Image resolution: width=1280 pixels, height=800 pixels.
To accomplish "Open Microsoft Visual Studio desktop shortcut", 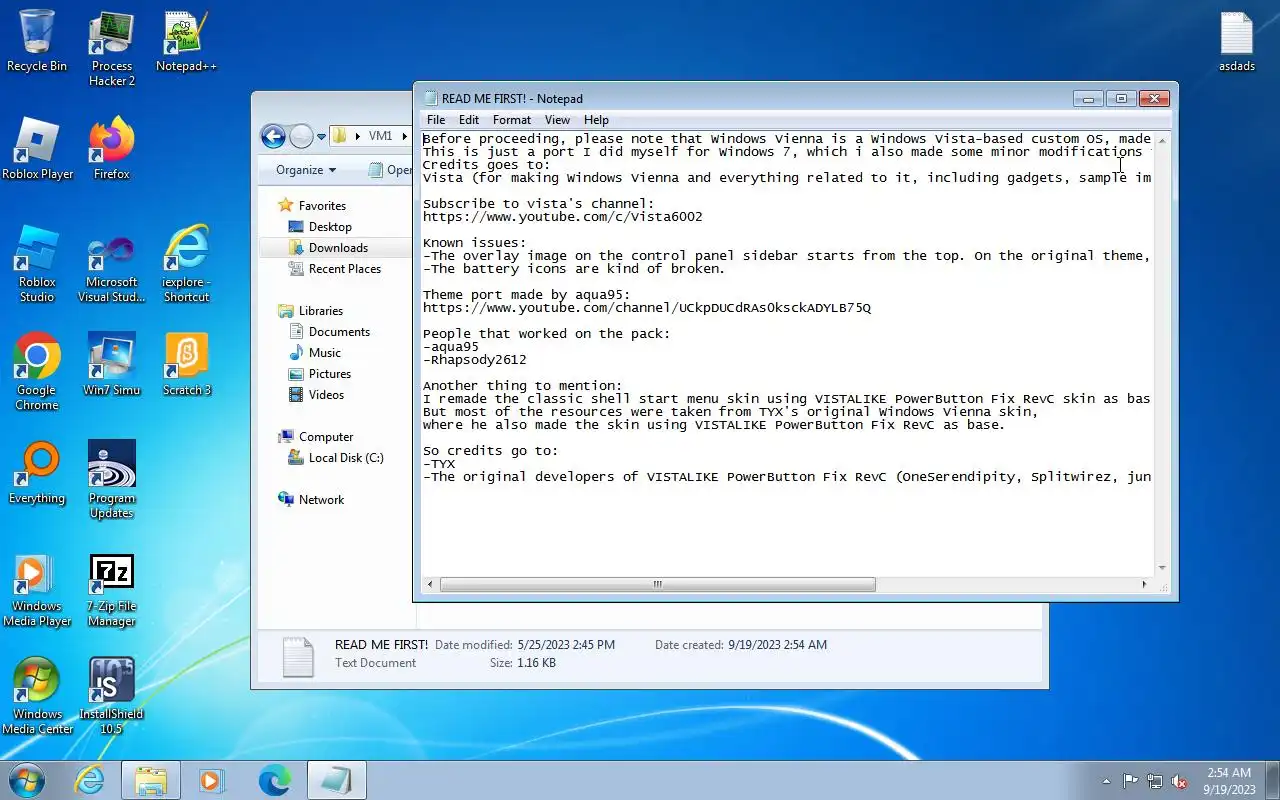I will [x=112, y=265].
